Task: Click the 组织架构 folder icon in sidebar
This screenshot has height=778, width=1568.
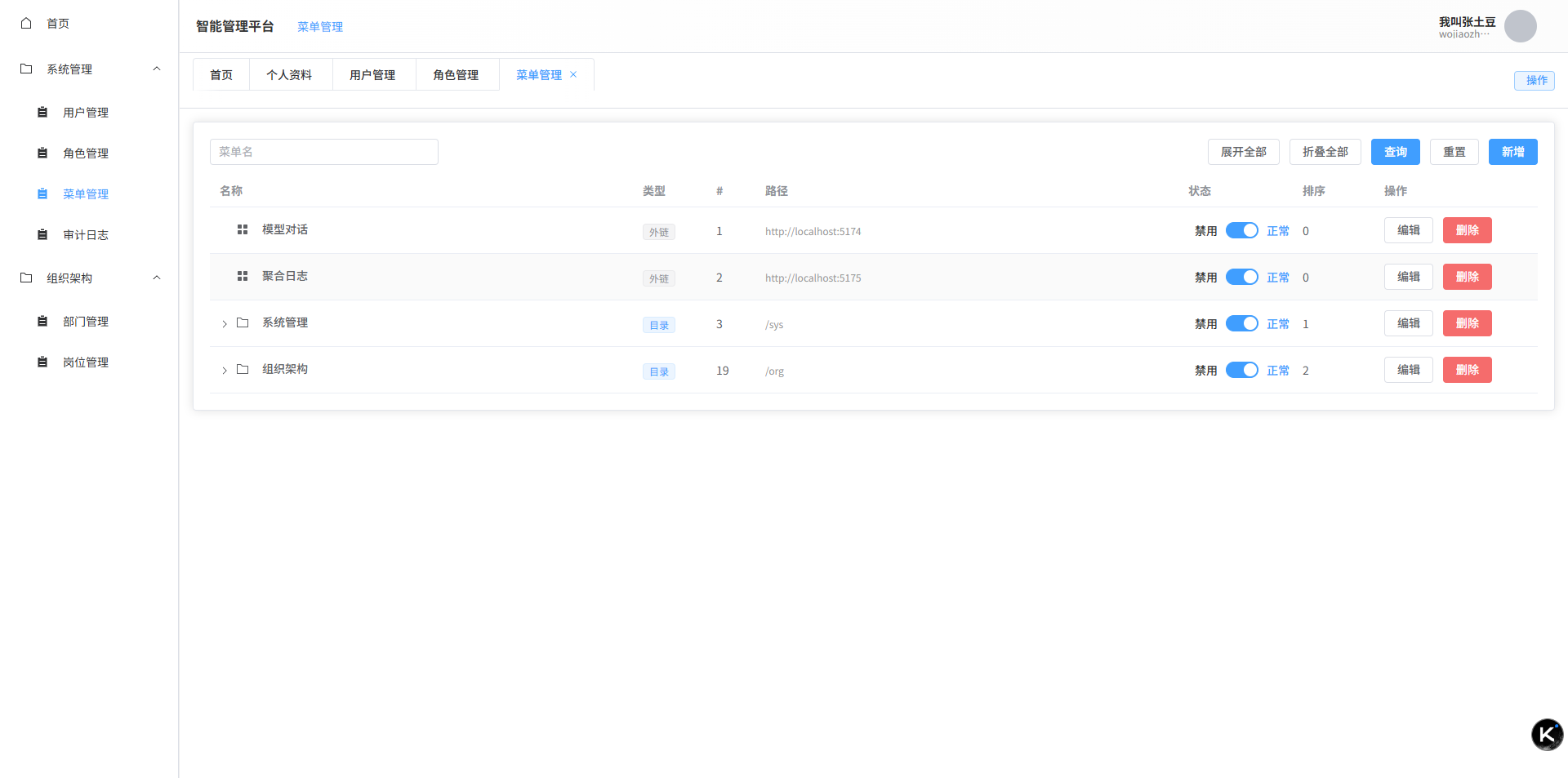Action: tap(26, 278)
